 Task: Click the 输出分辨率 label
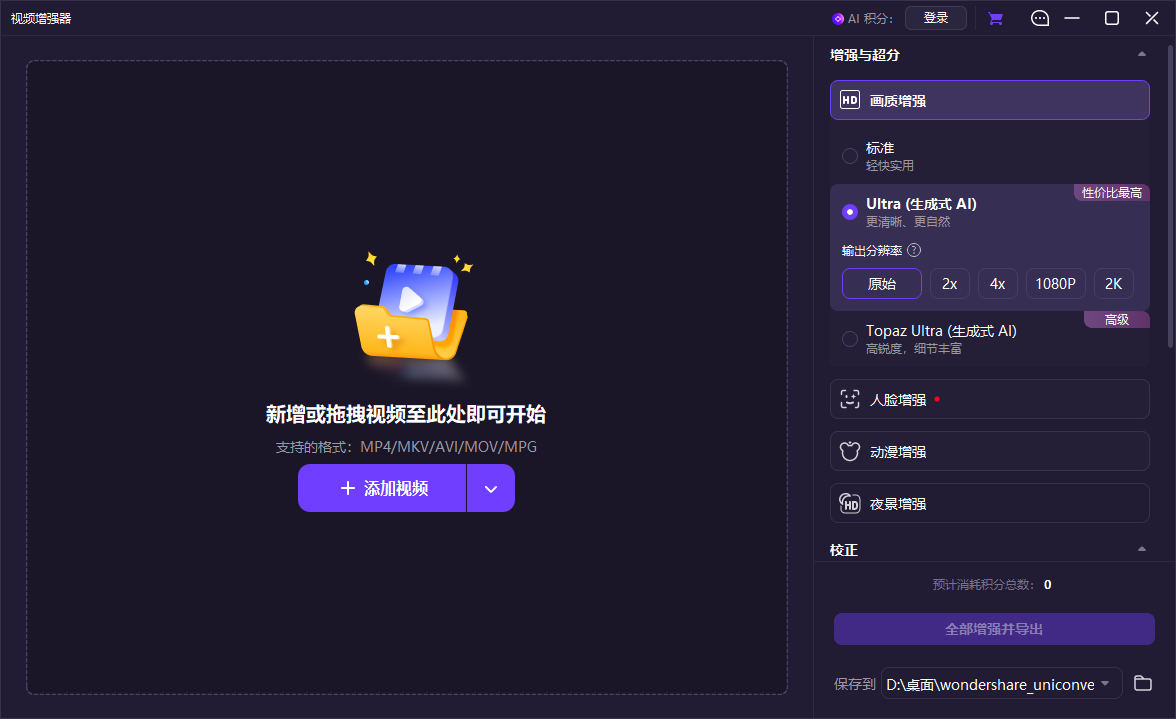coord(872,250)
